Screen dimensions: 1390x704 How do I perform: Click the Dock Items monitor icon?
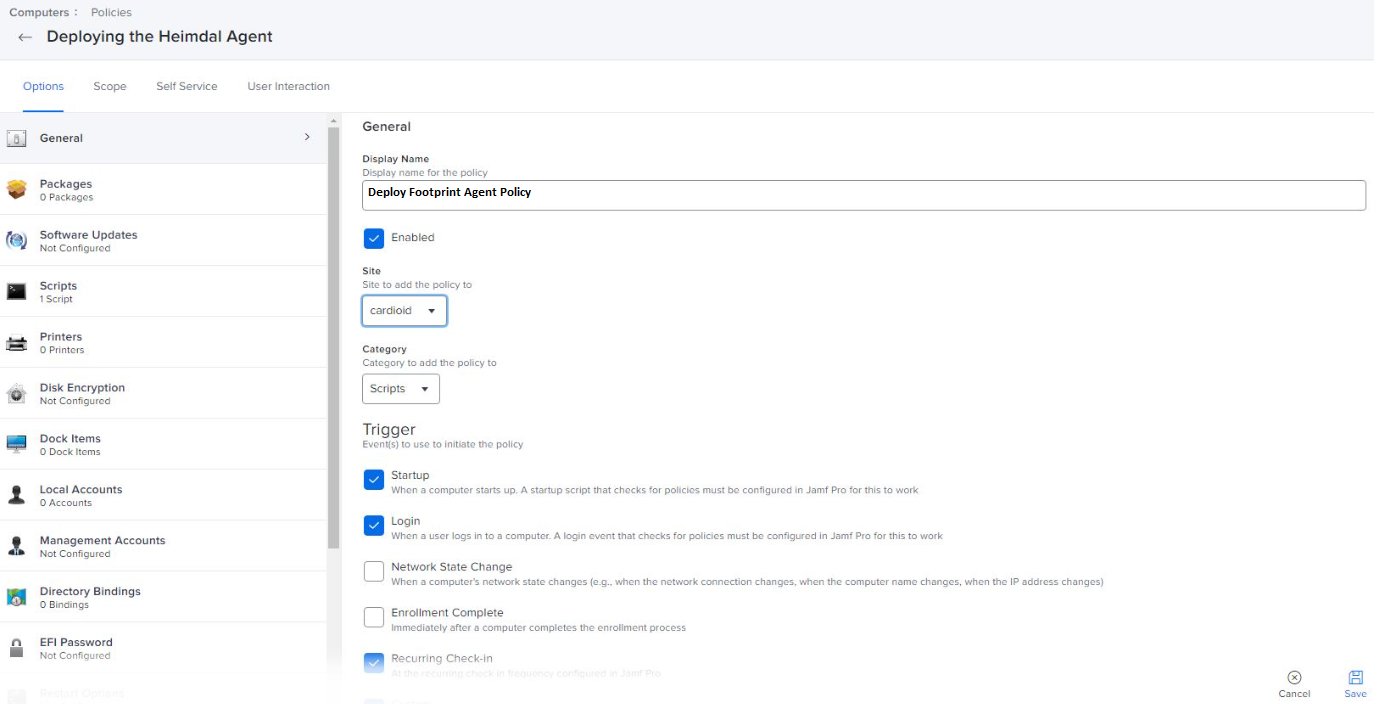17,445
